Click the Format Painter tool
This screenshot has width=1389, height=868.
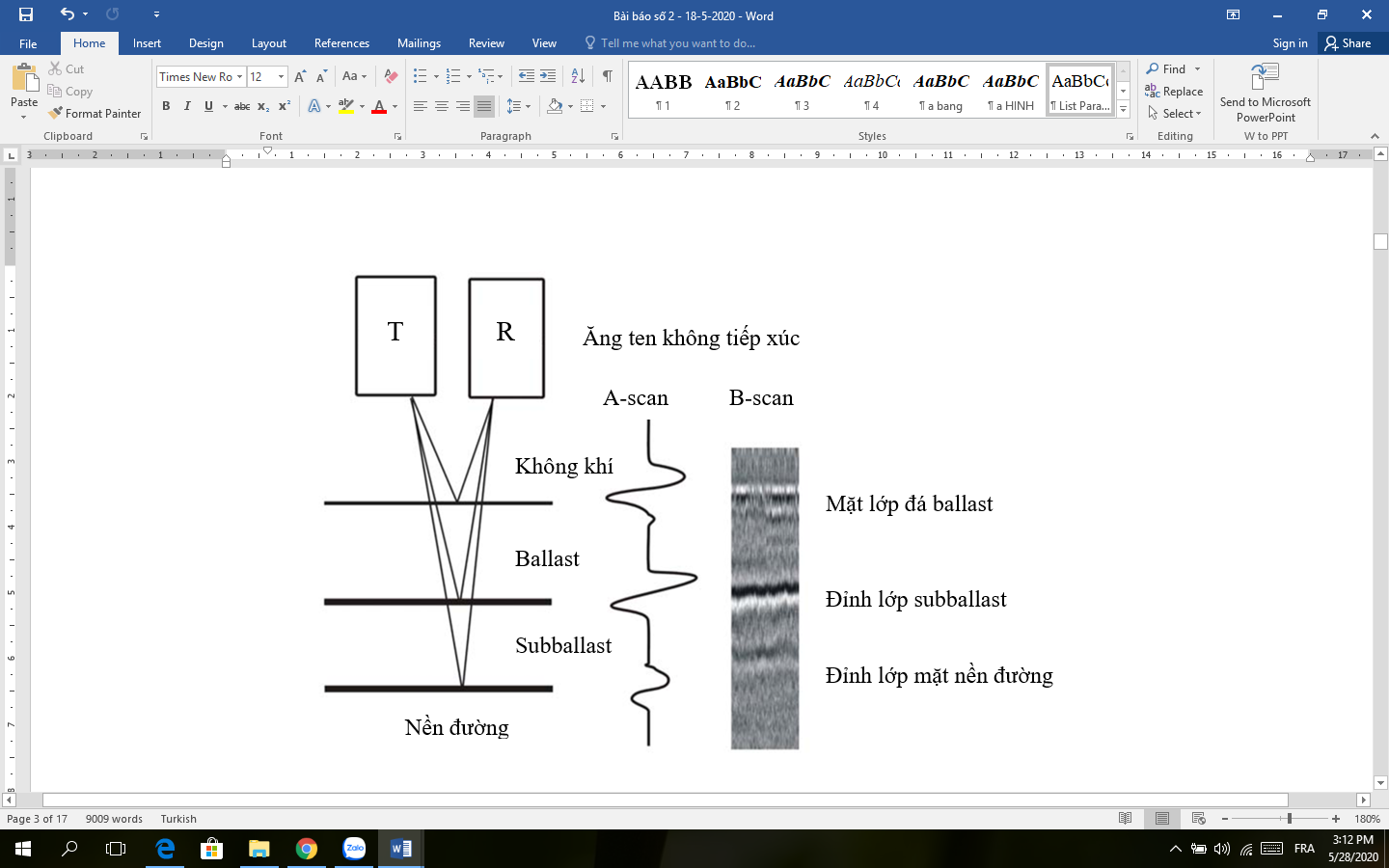pos(95,114)
